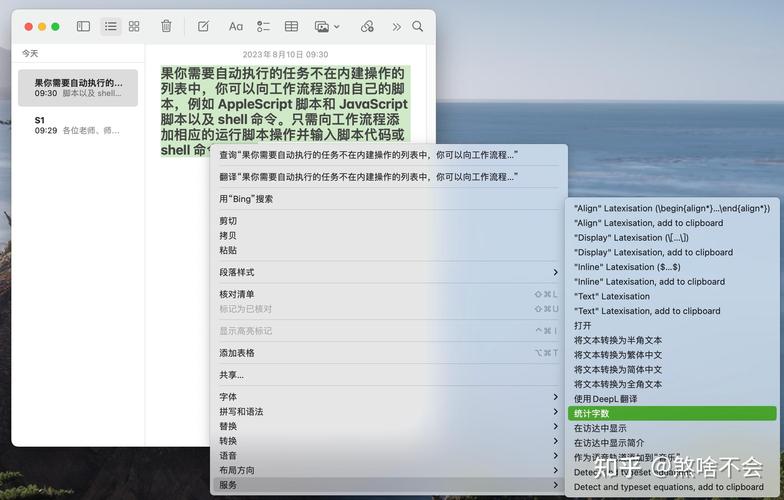Expand the 替换 submenu
784x500 pixels.
[388, 426]
